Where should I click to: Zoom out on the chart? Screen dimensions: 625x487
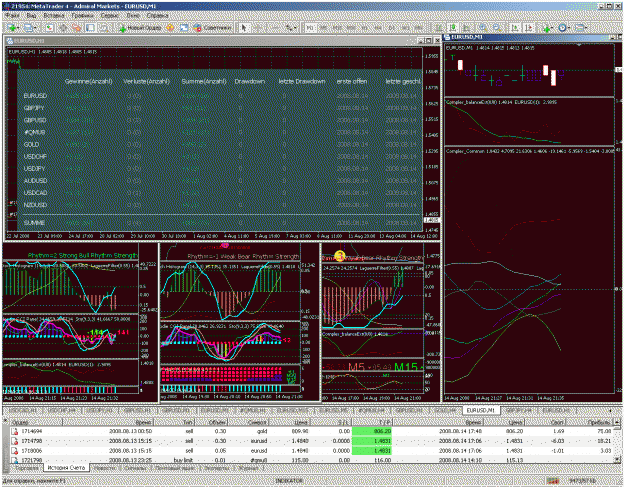(x=496, y=28)
